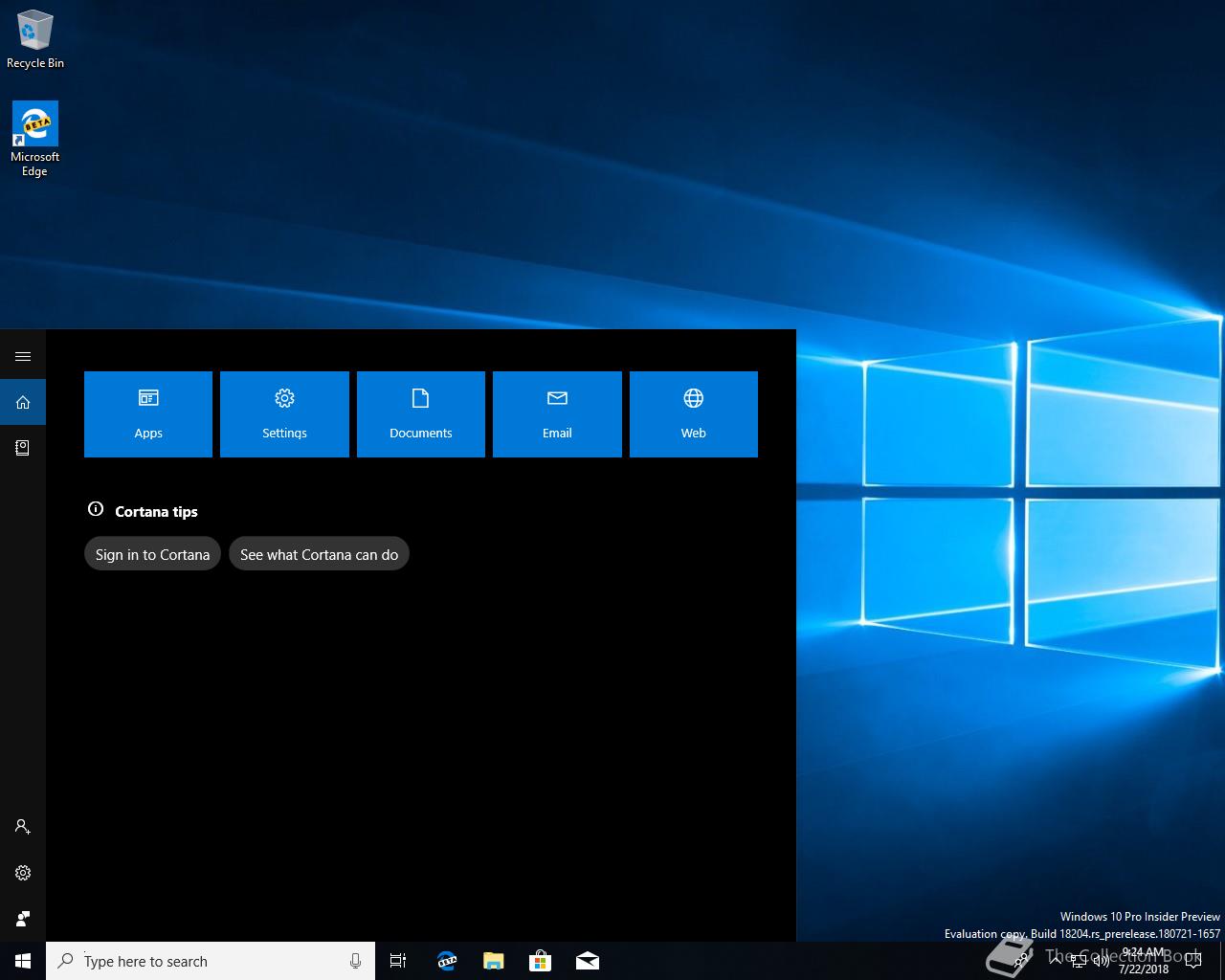Image resolution: width=1225 pixels, height=980 pixels.
Task: Click the volume speaker icon
Action: [x=1101, y=961]
